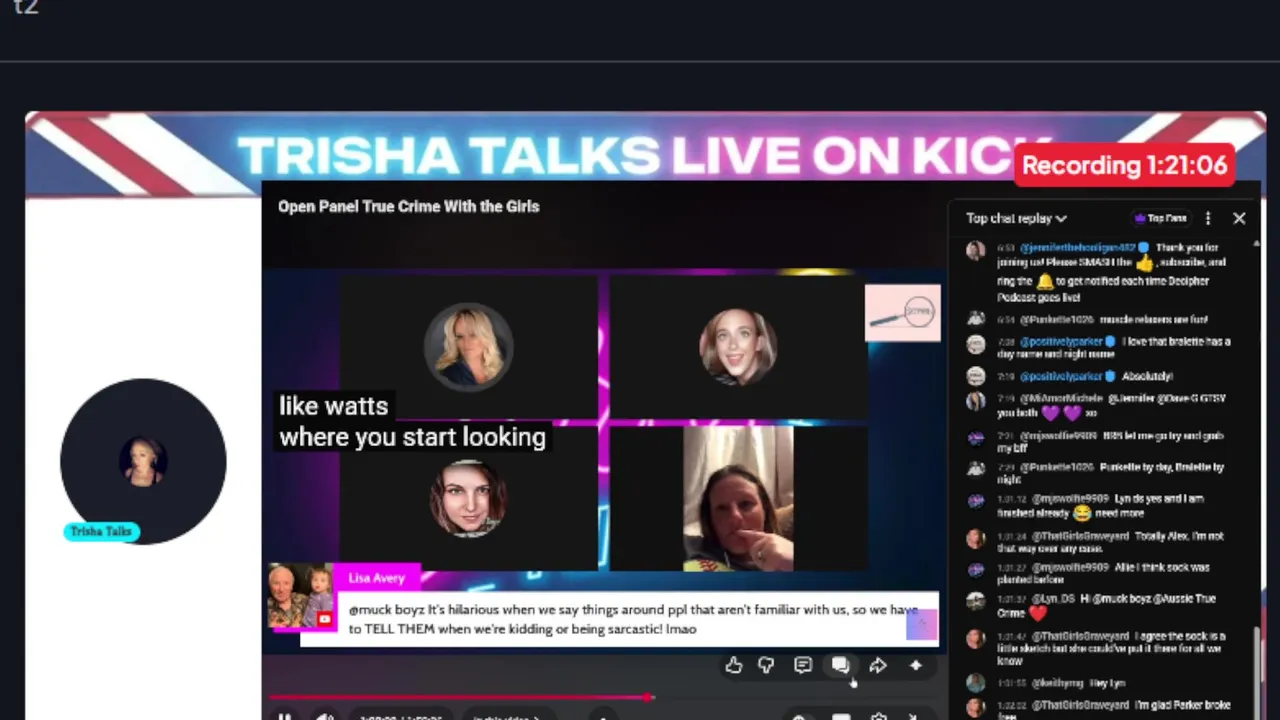Click the 1:01:12 chat timestamp
The height and width of the screenshot is (720, 1280).
point(1011,498)
